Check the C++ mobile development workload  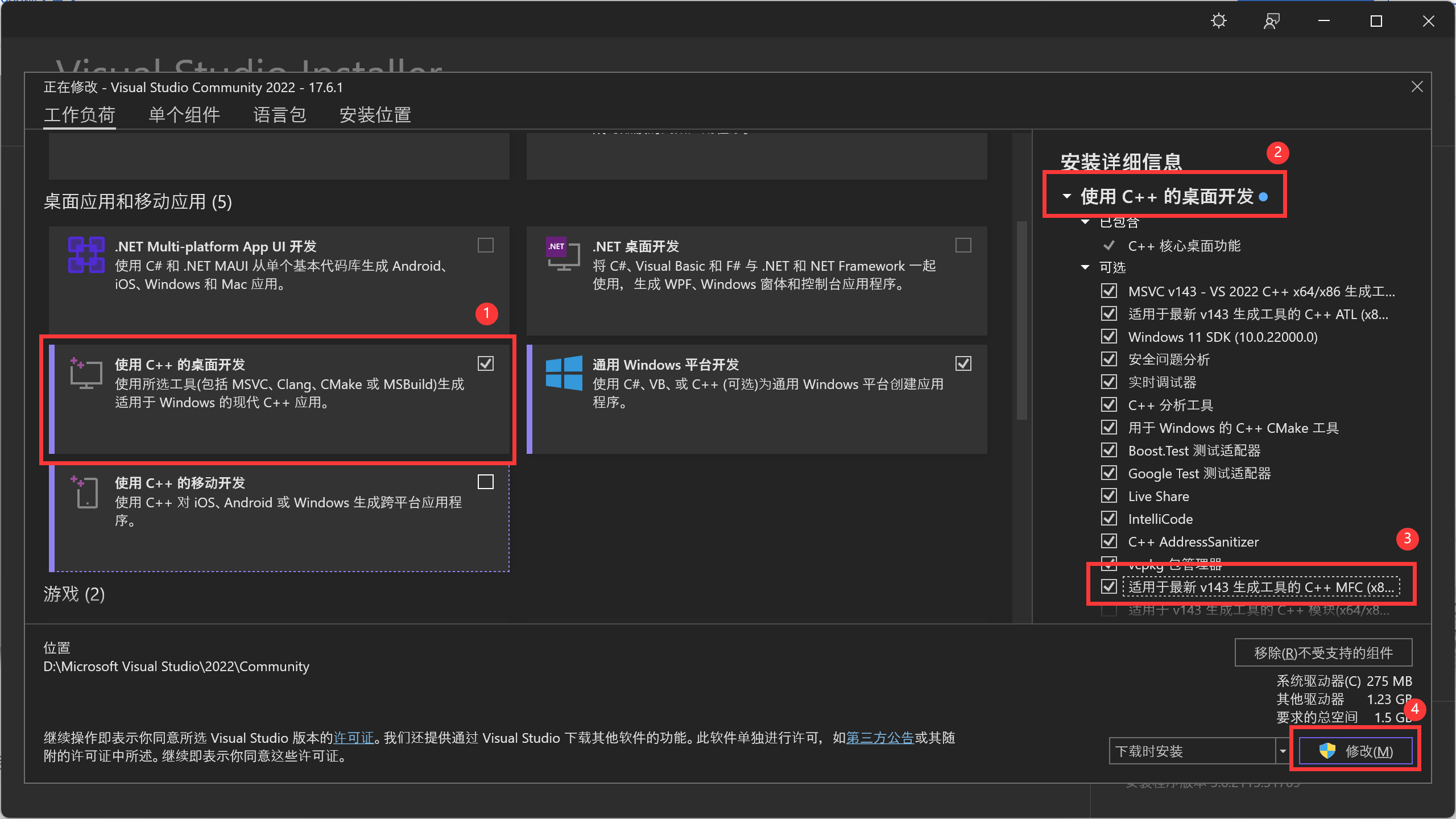point(485,482)
